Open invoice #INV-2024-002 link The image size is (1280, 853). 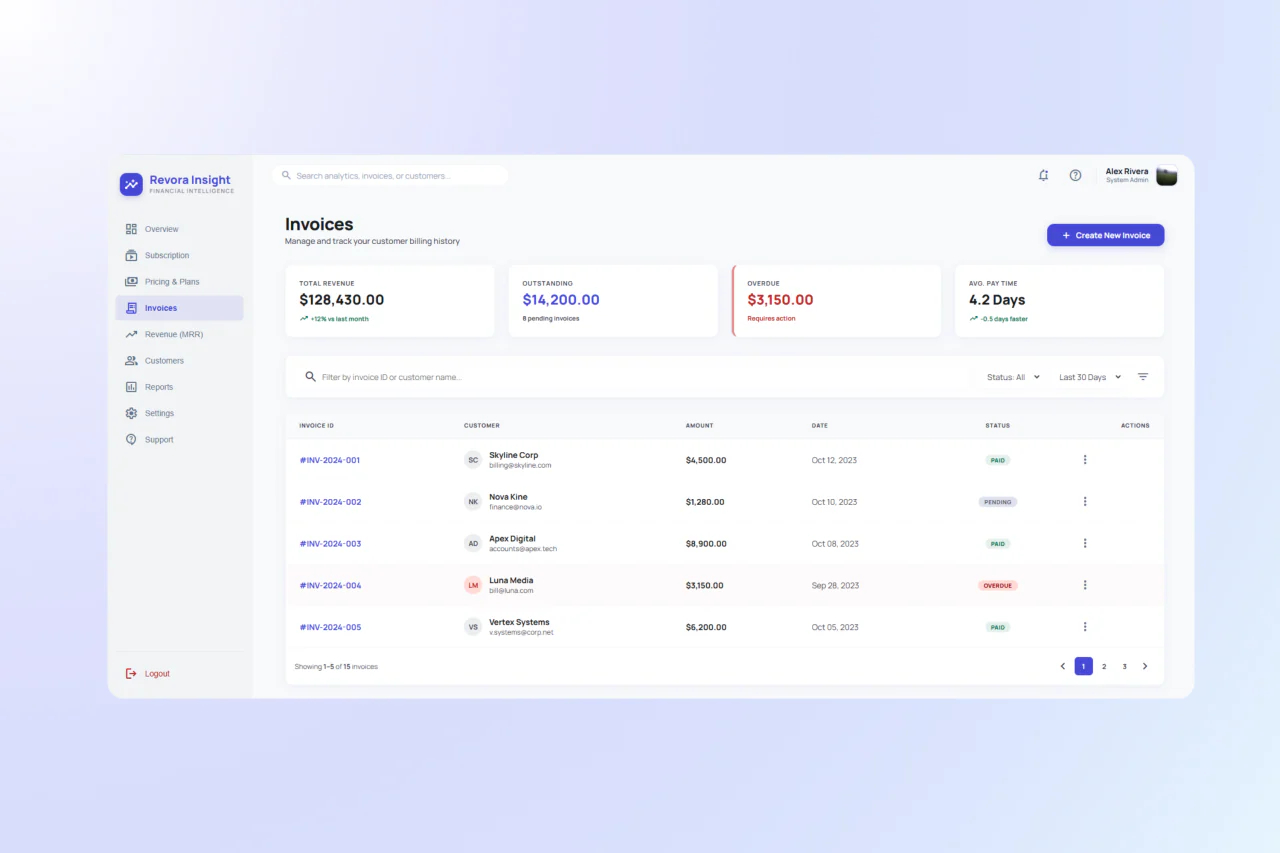pos(330,502)
